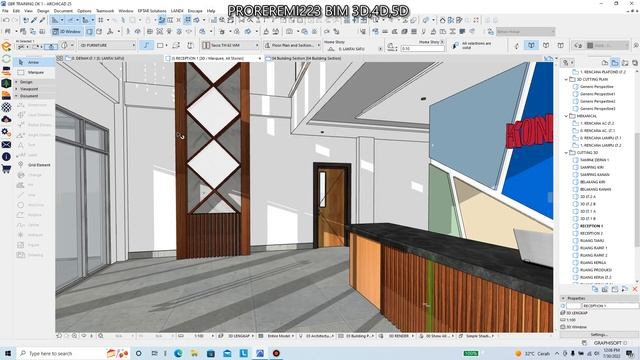The image size is (640, 360).
Task: Open the Layout Book icon in the Navigator header
Action: 625,62
